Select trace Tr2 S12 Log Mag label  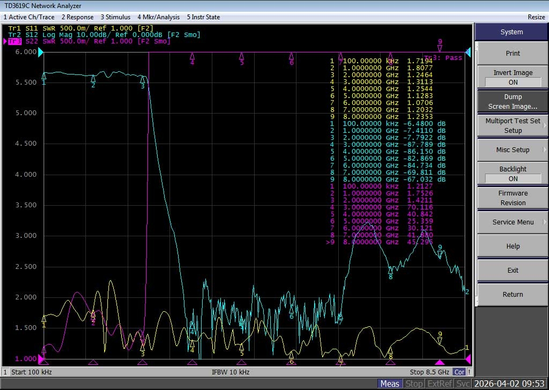[x=104, y=35]
